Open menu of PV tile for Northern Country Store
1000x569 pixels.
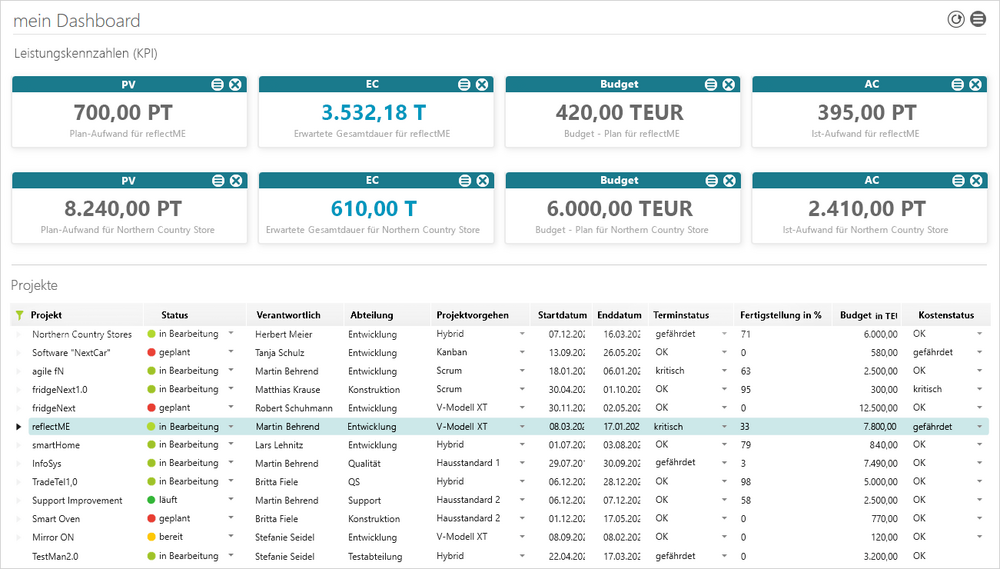[x=218, y=180]
